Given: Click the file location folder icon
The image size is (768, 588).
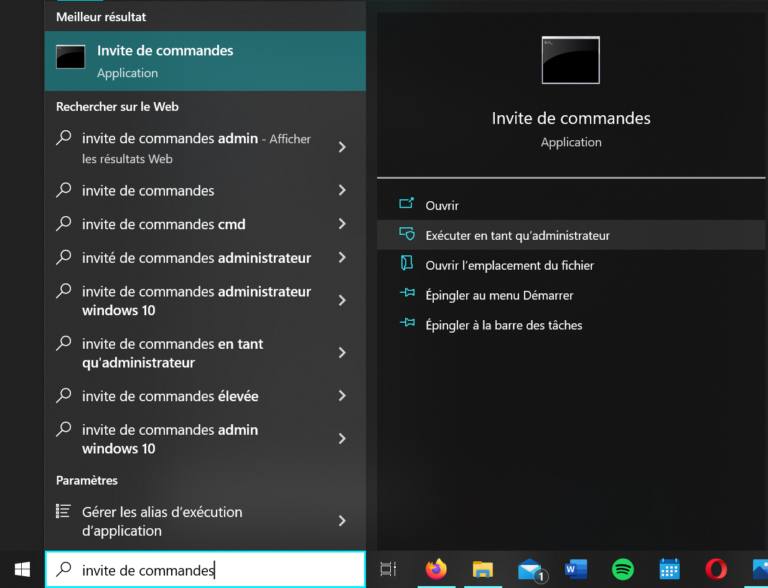Looking at the screenshot, I should tap(407, 263).
